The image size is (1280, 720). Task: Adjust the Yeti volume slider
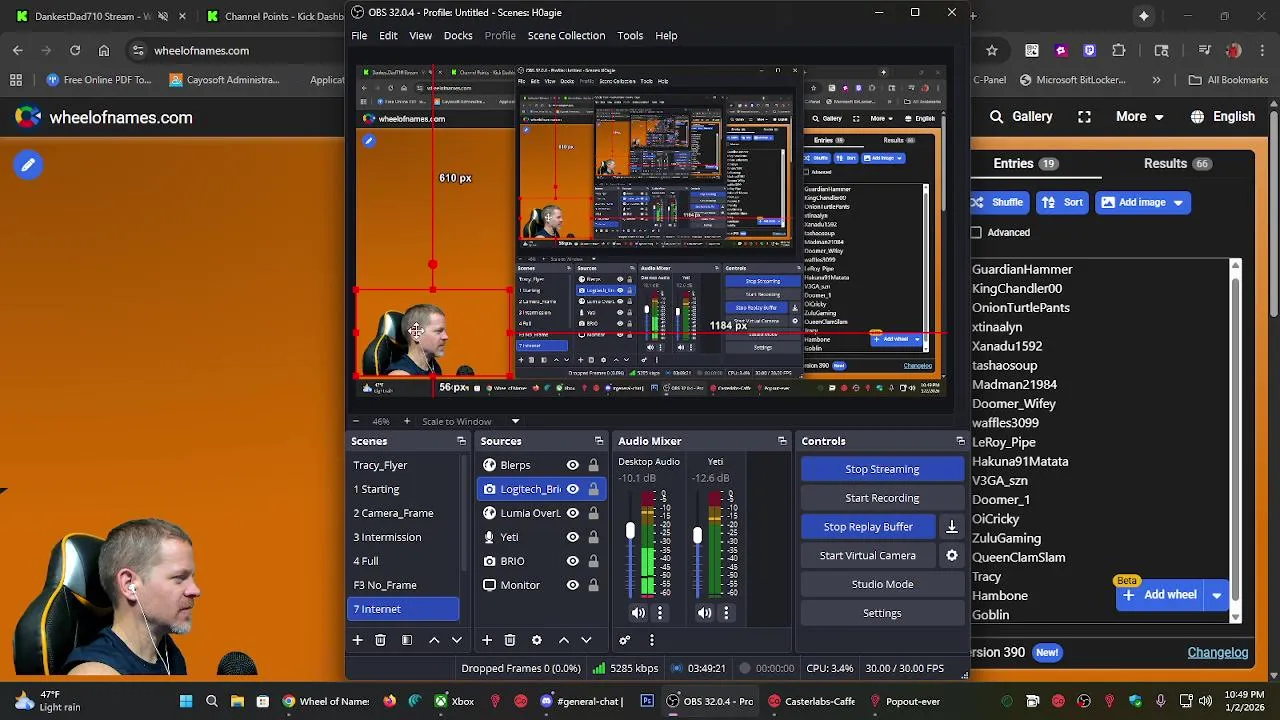(697, 536)
